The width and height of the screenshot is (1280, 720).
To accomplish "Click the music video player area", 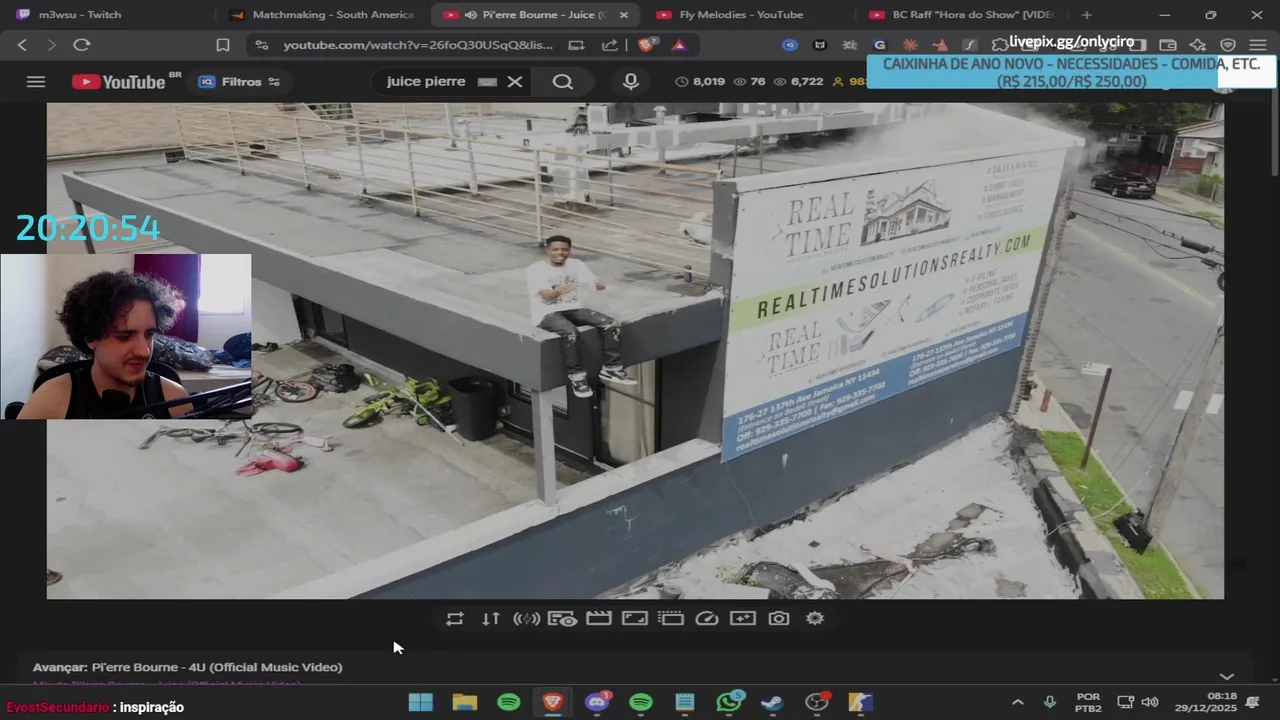I will pyautogui.click(x=635, y=351).
